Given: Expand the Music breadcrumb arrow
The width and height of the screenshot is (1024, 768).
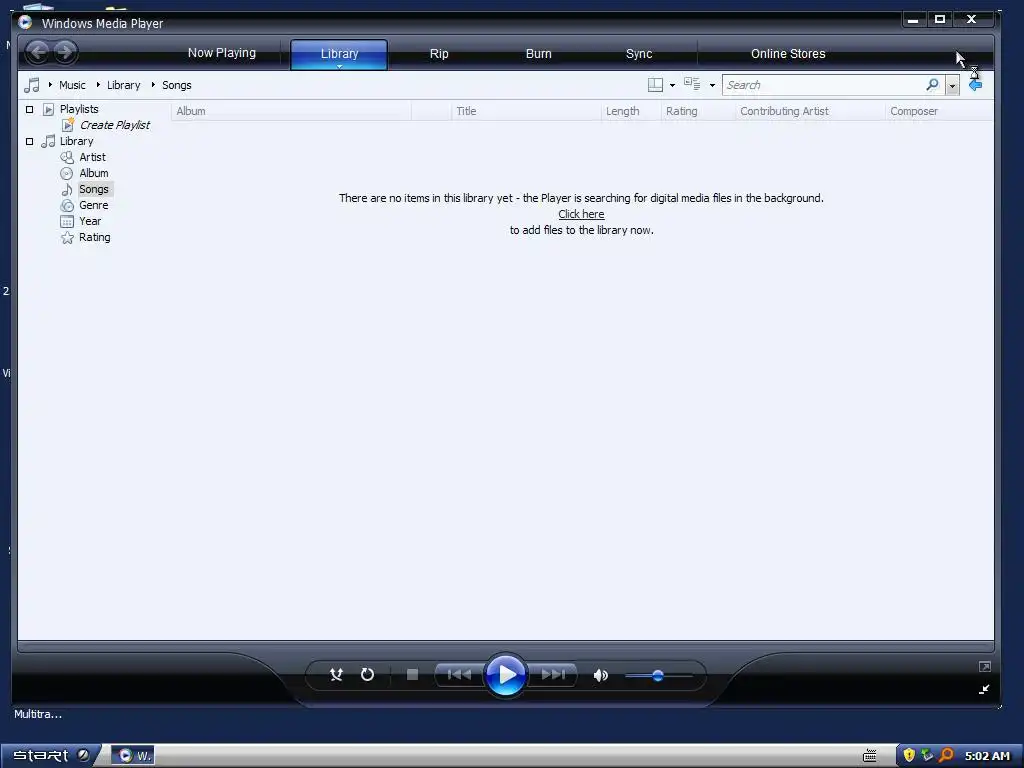Looking at the screenshot, I should 50,85.
